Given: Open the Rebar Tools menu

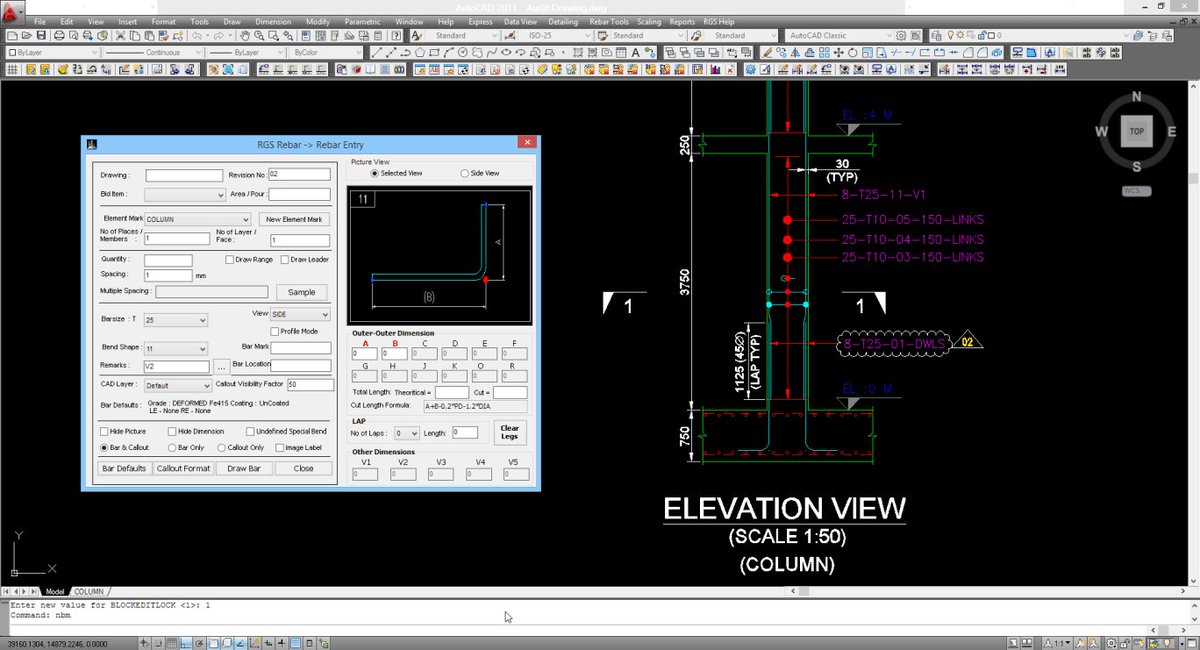Looking at the screenshot, I should point(608,21).
